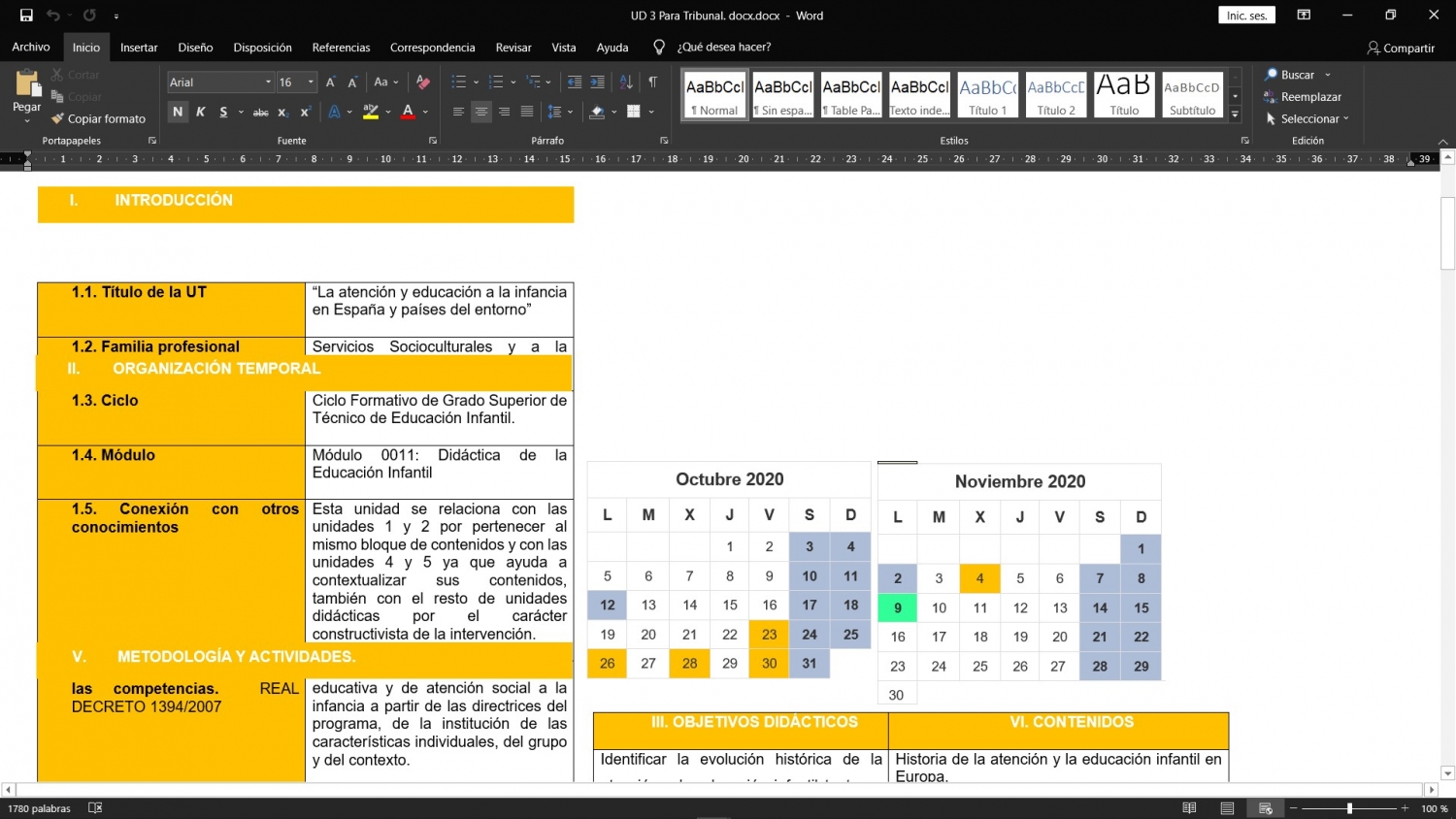1456x819 pixels.
Task: Click the Save icon in the title bar
Action: [x=26, y=16]
